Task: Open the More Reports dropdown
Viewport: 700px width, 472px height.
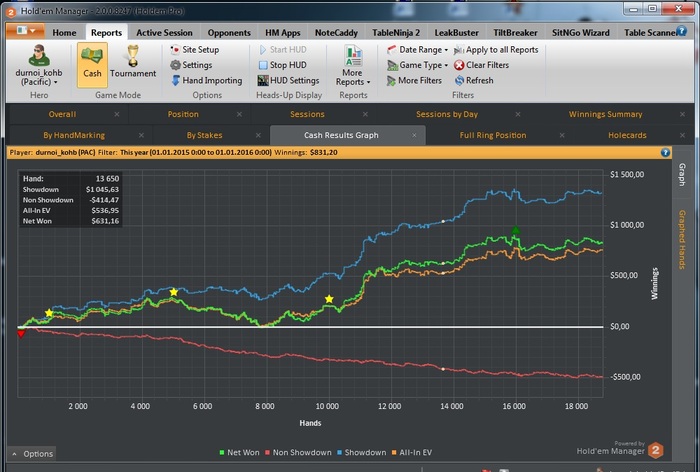Action: click(352, 66)
